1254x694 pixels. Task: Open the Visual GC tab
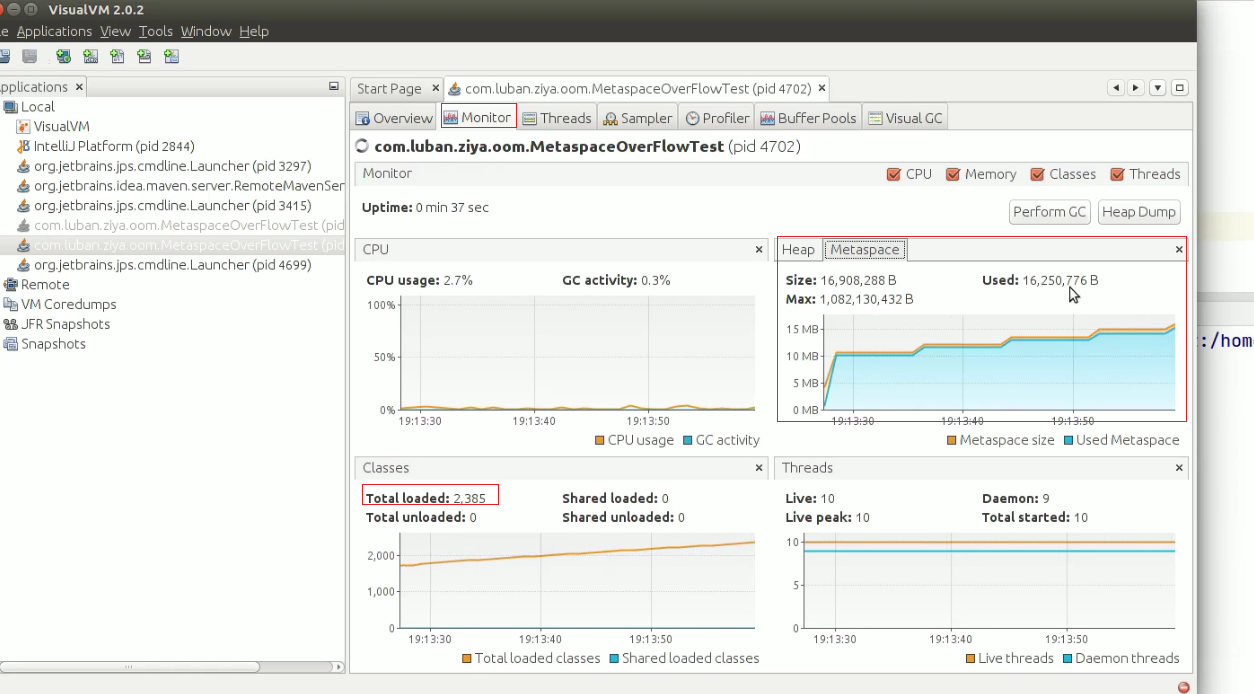click(905, 118)
